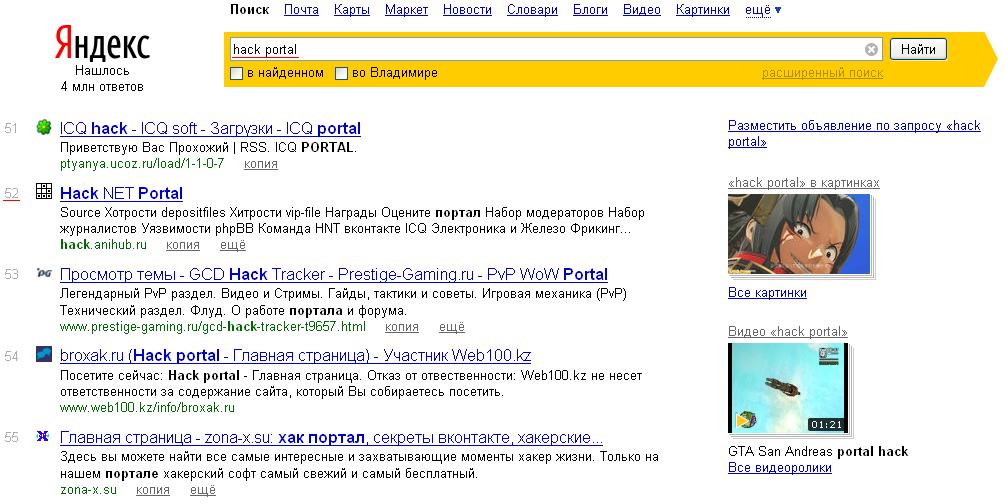The width and height of the screenshot is (1005, 503).
Task: Click 'ещё' for the prestige-gaming.ru result
Action: pyautogui.click(x=452, y=327)
